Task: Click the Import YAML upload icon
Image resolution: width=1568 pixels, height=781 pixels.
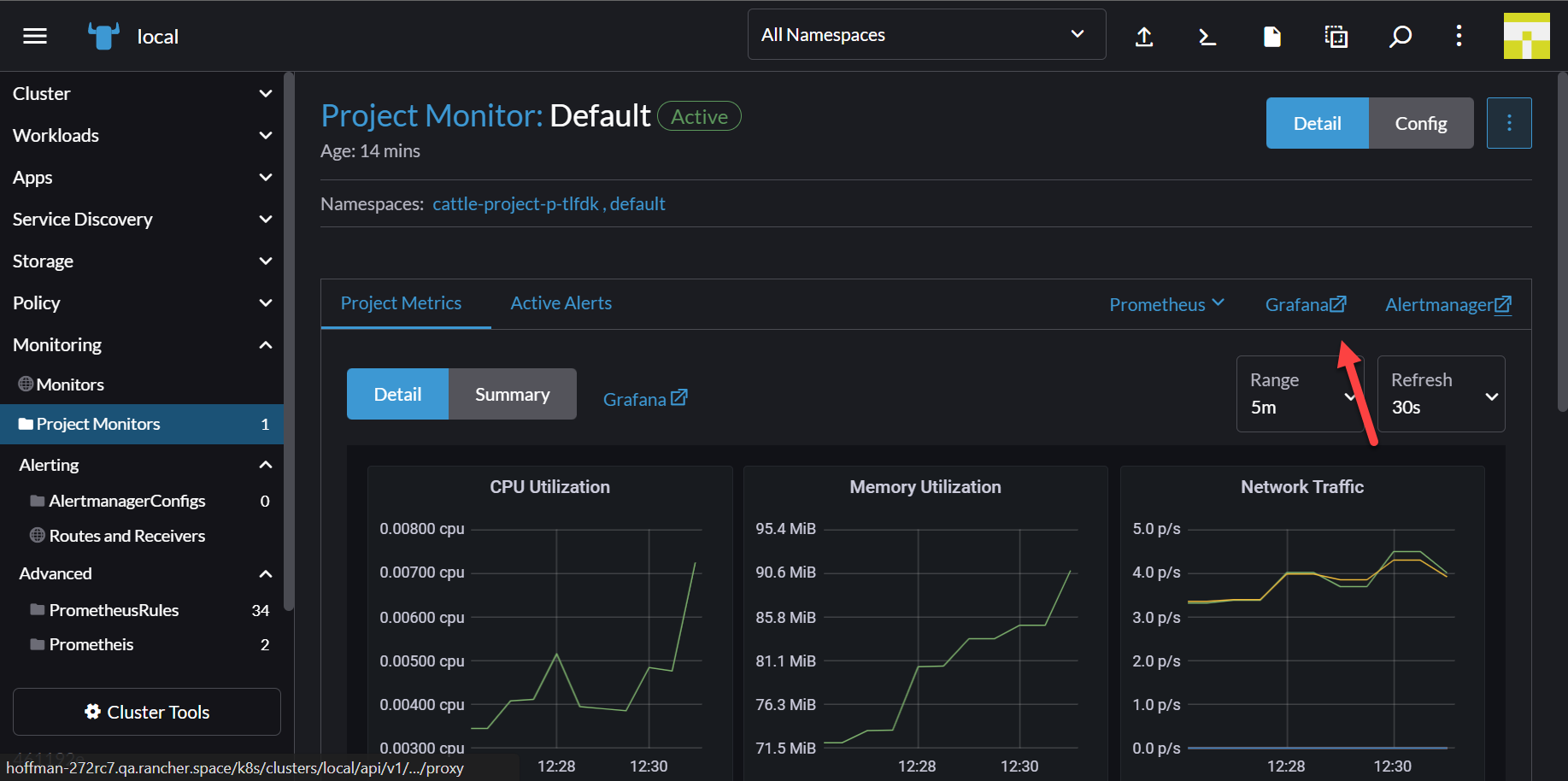Action: (1143, 37)
